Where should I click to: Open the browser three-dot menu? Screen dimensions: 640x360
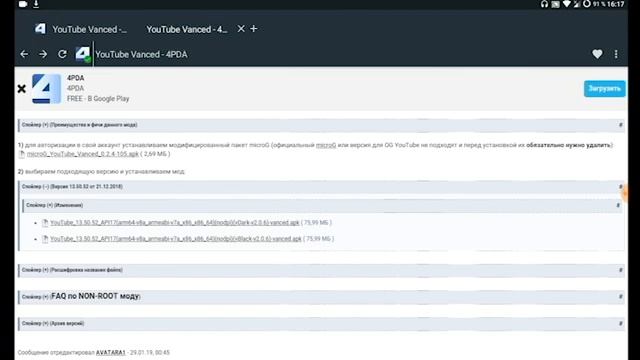point(616,54)
